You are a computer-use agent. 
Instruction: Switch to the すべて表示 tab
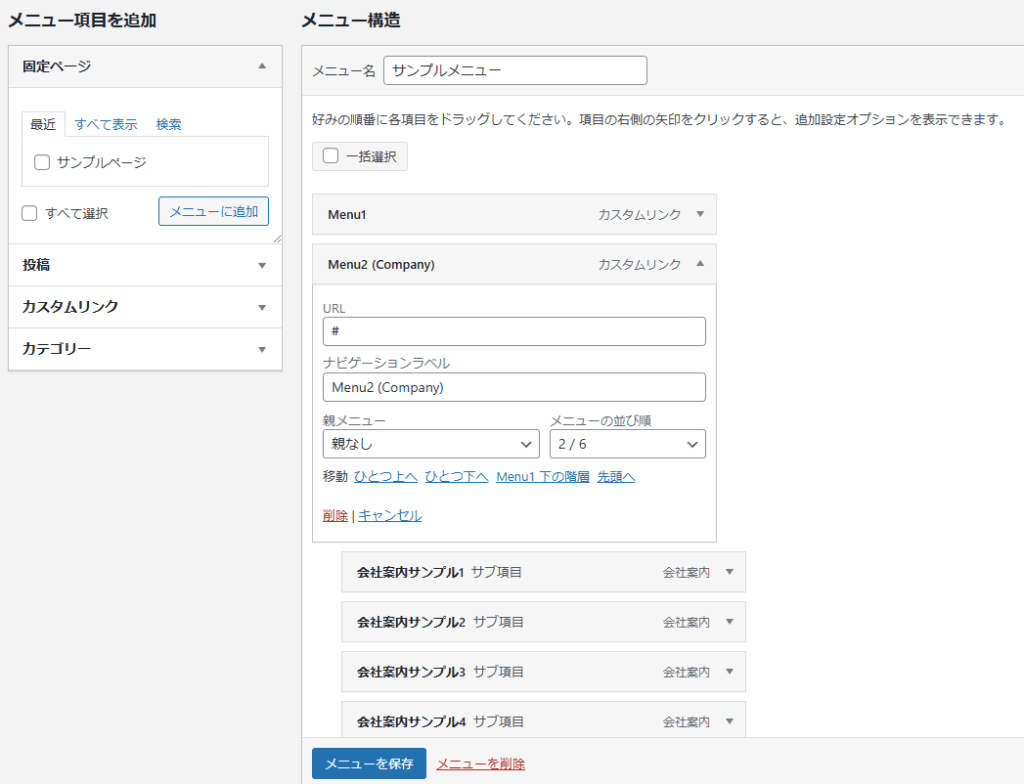106,125
